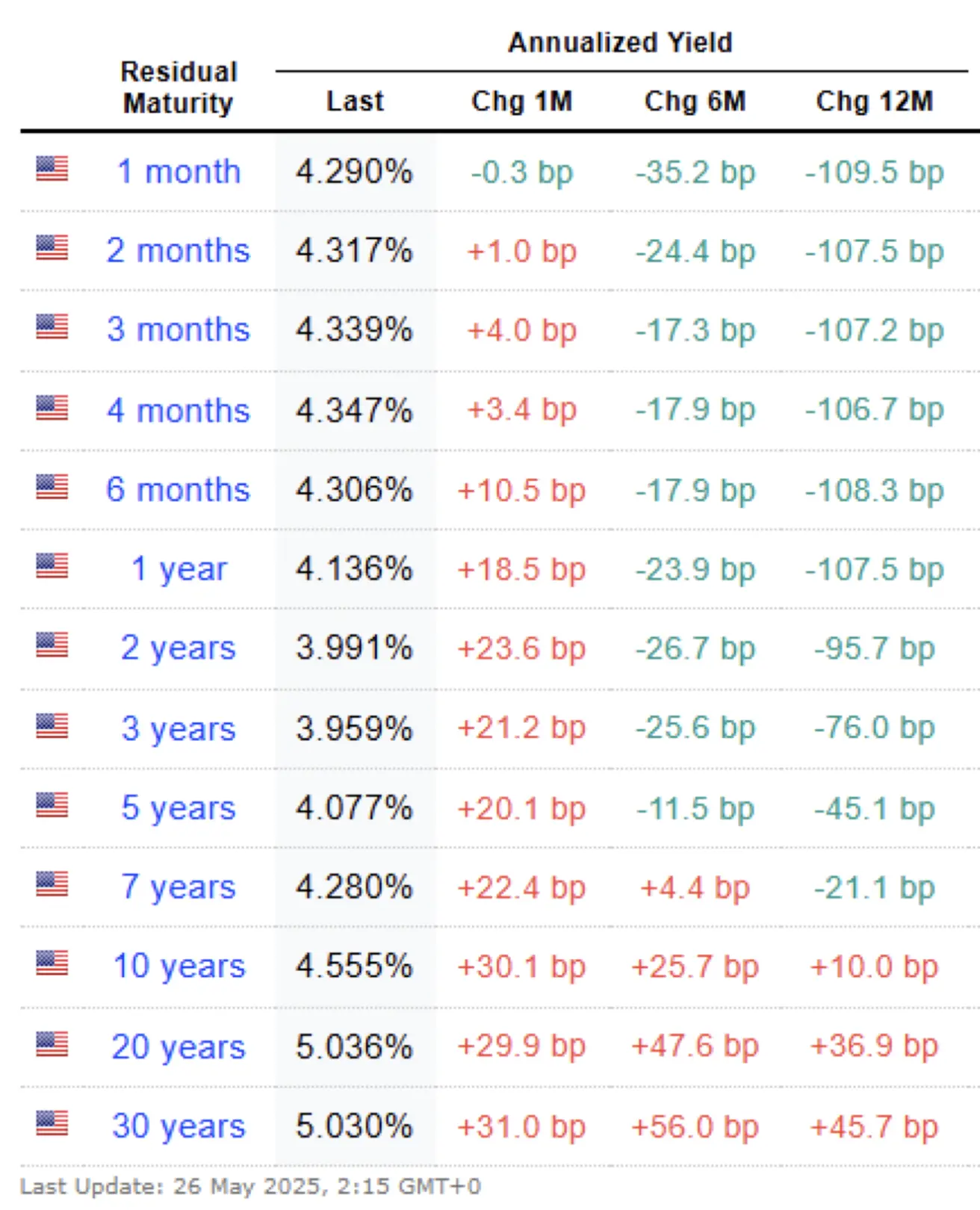This screenshot has width=980, height=1210.
Task: Click the Last column header
Action: (355, 101)
